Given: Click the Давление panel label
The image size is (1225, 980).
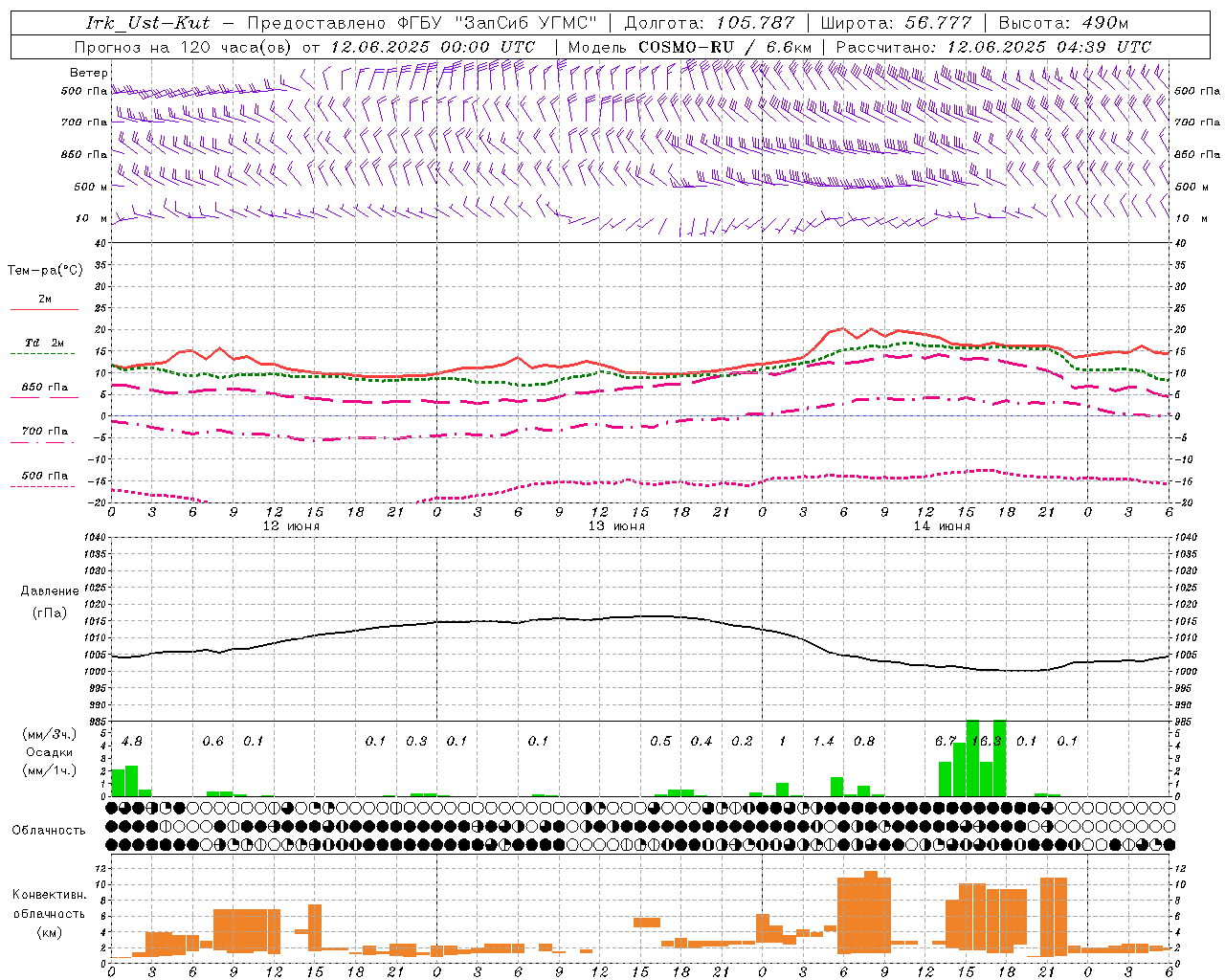Looking at the screenshot, I should pos(49,591).
